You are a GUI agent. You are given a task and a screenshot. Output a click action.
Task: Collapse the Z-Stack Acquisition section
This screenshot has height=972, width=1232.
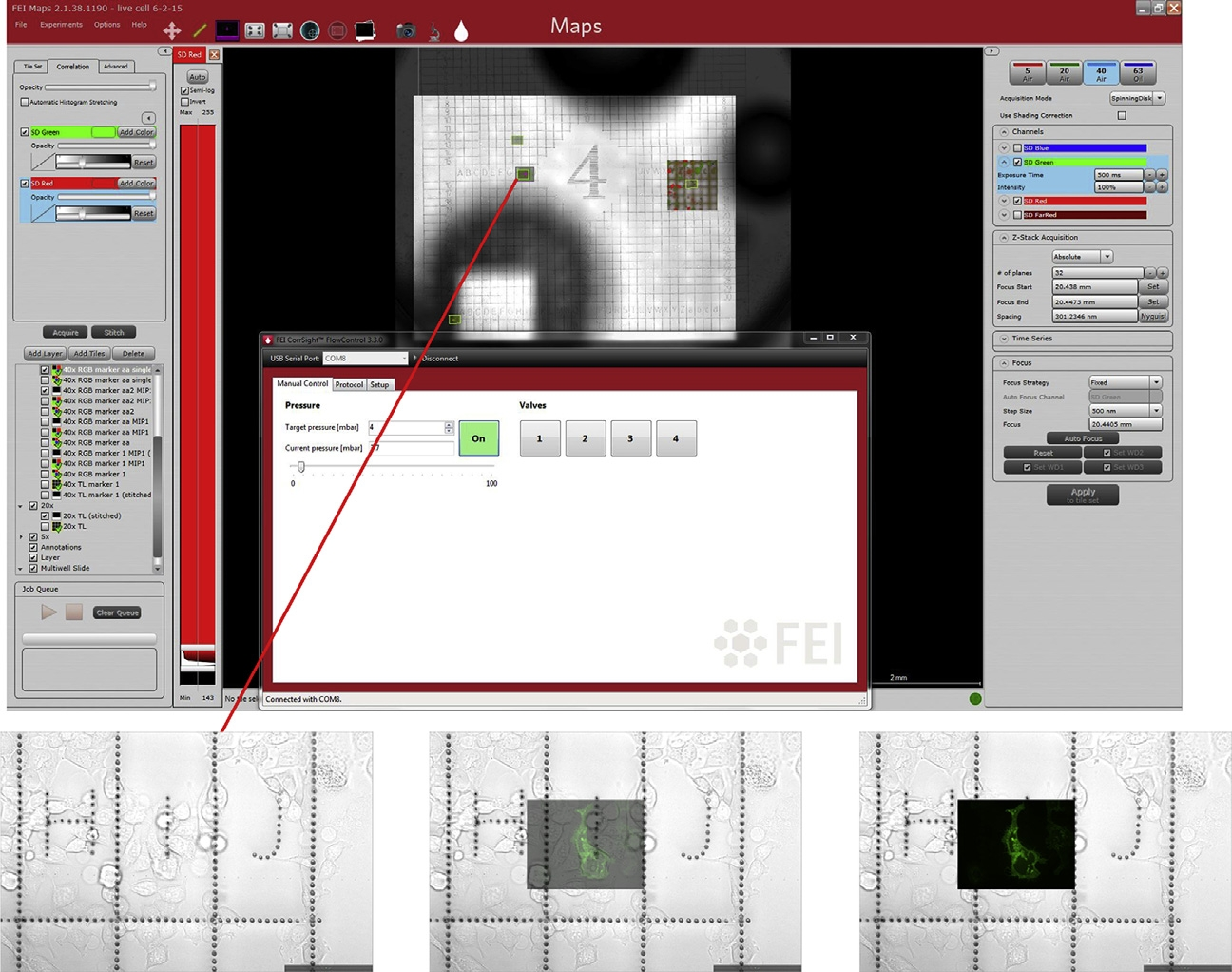coord(1004,238)
